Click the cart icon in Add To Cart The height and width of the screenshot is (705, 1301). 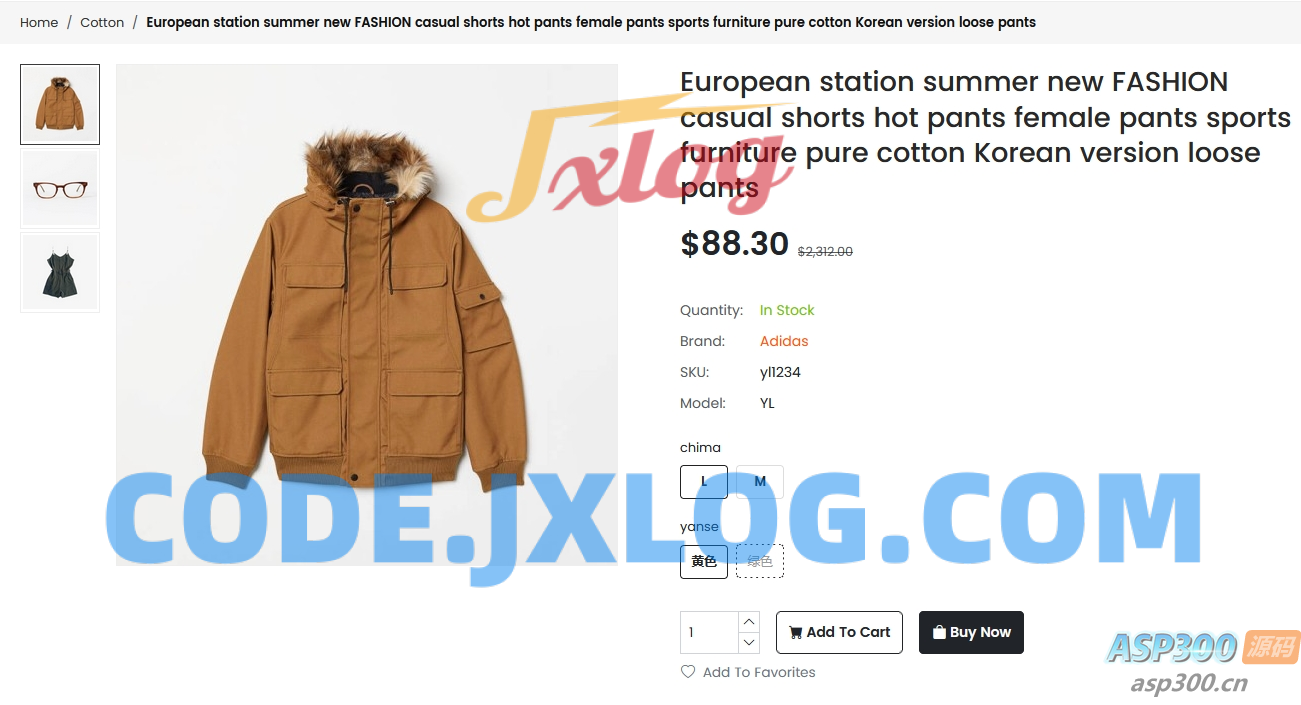(795, 632)
